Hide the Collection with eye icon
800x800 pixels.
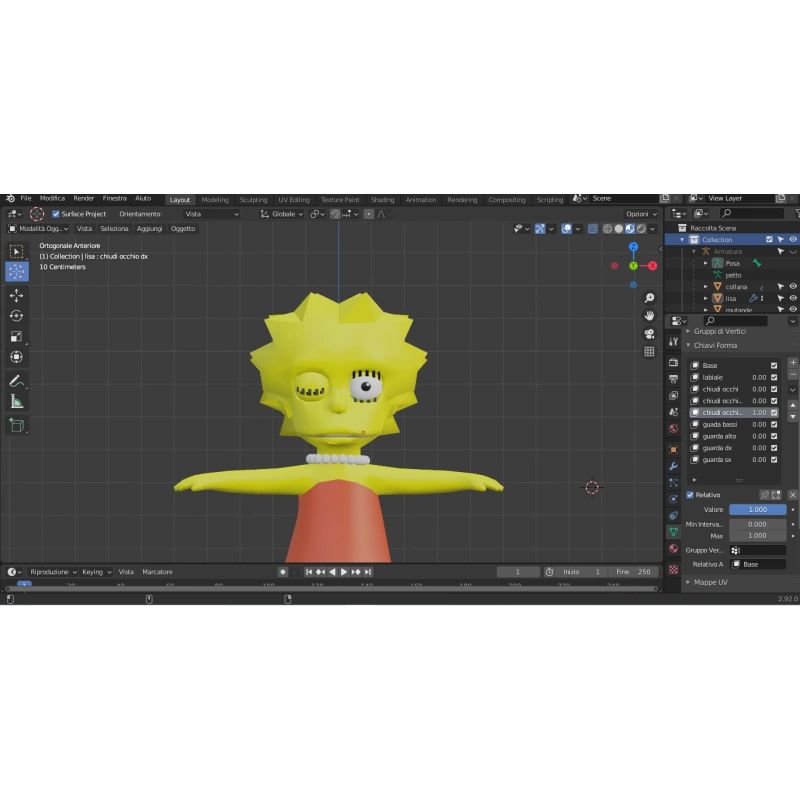793,239
